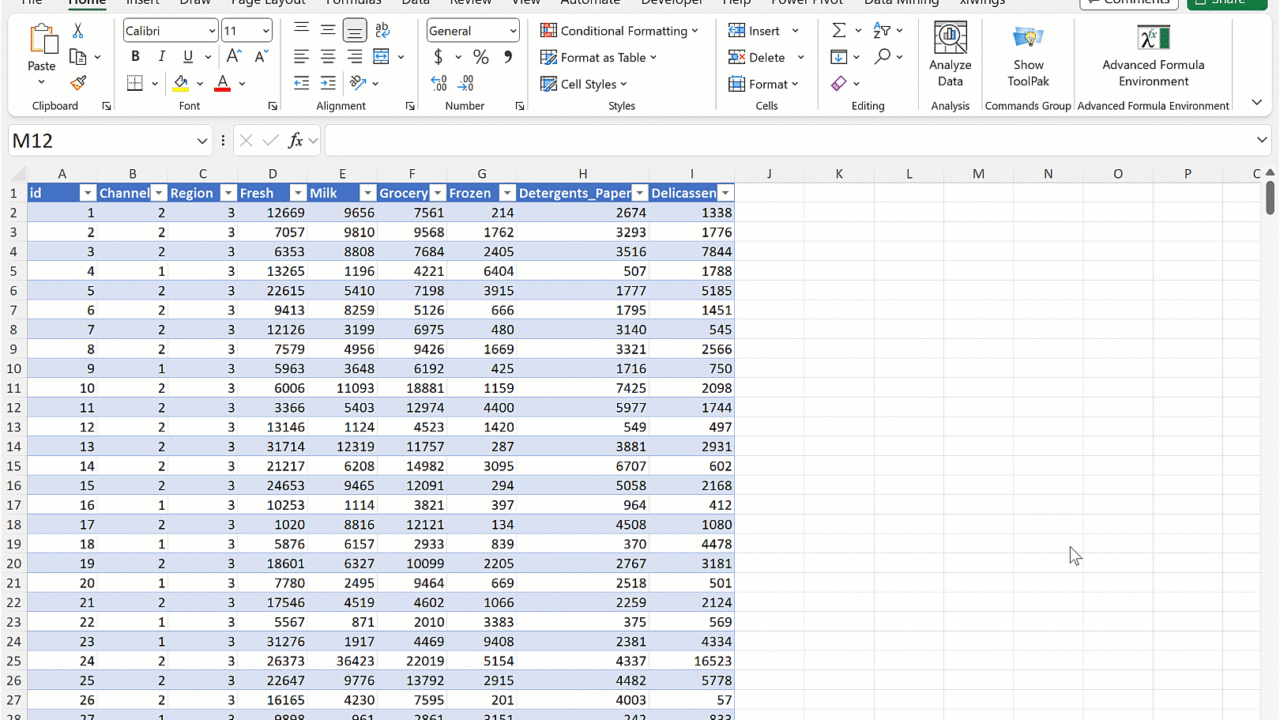Image resolution: width=1280 pixels, height=720 pixels.
Task: Toggle bold formatting
Action: click(135, 57)
